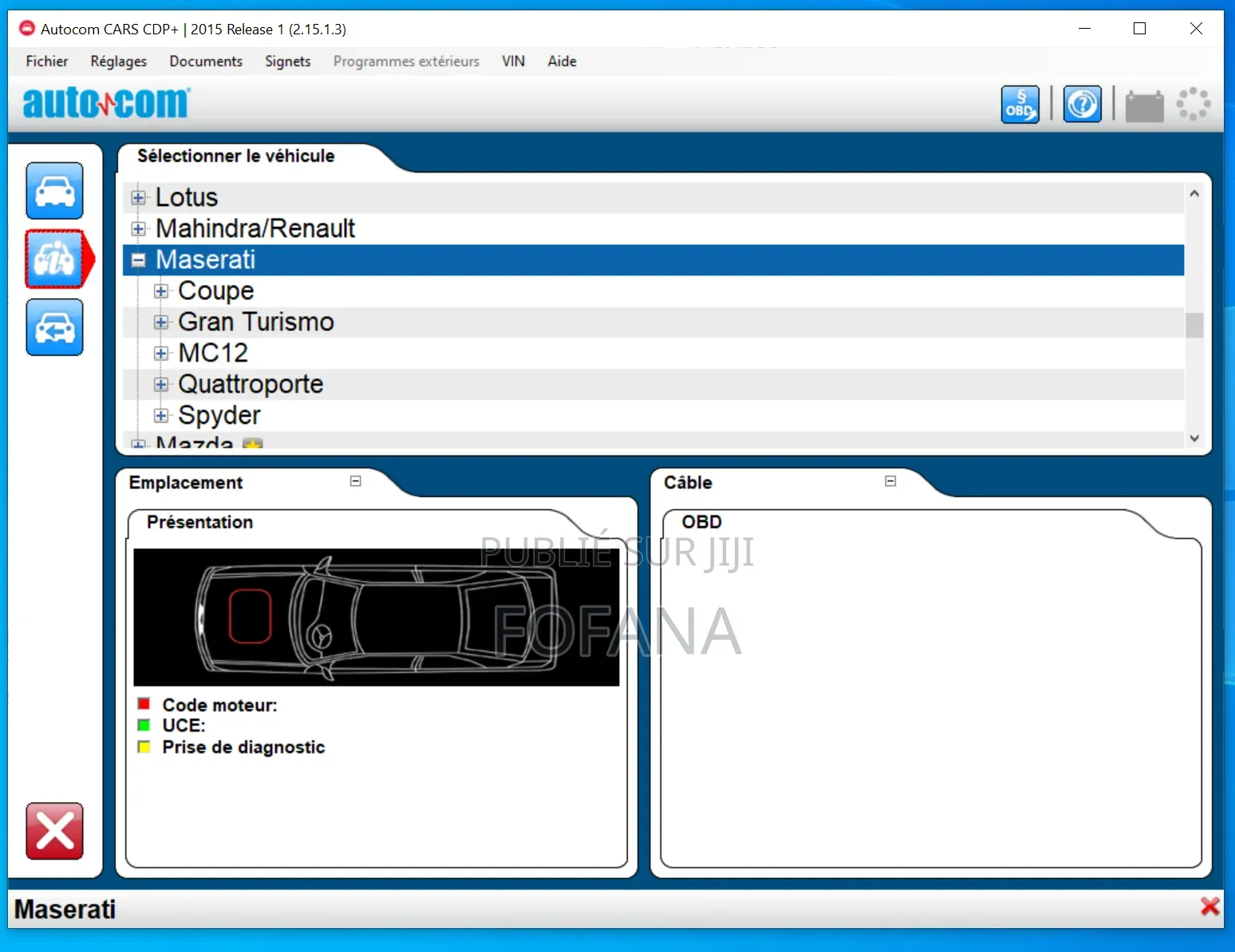Viewport: 1235px width, 952px height.
Task: Open the Documents menu
Action: coord(206,61)
